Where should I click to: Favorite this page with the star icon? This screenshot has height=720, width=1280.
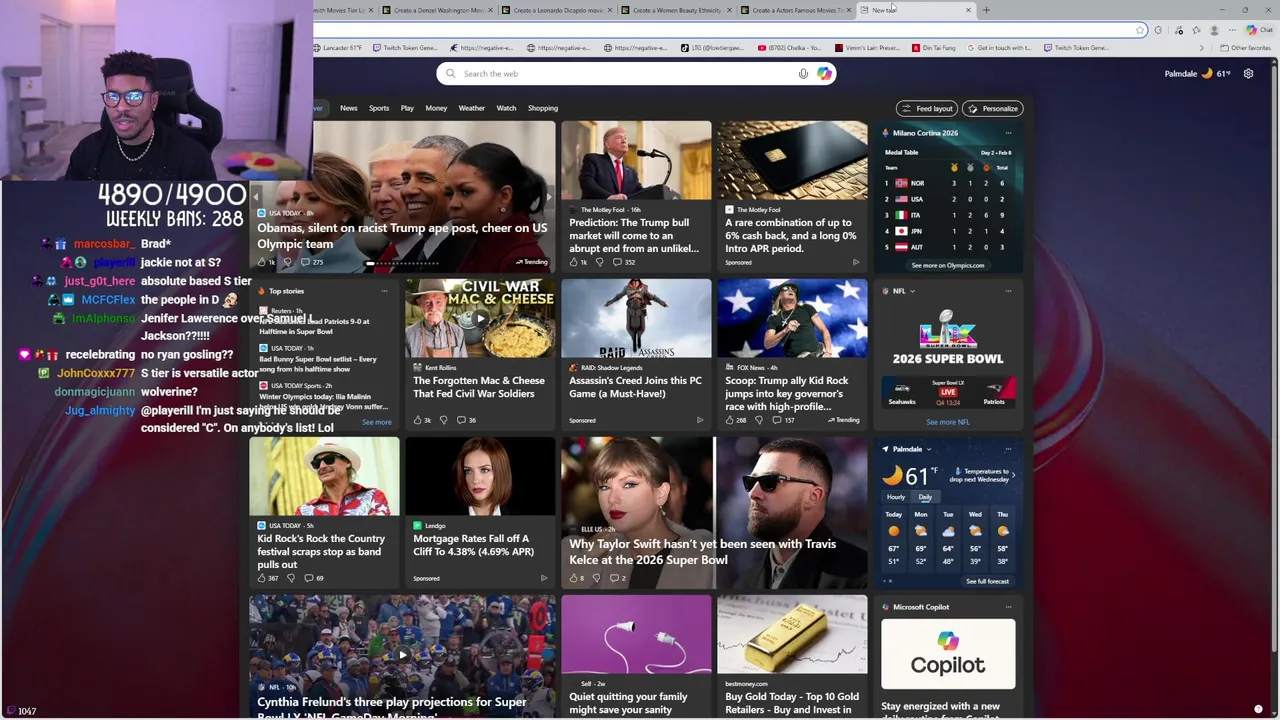1140,30
